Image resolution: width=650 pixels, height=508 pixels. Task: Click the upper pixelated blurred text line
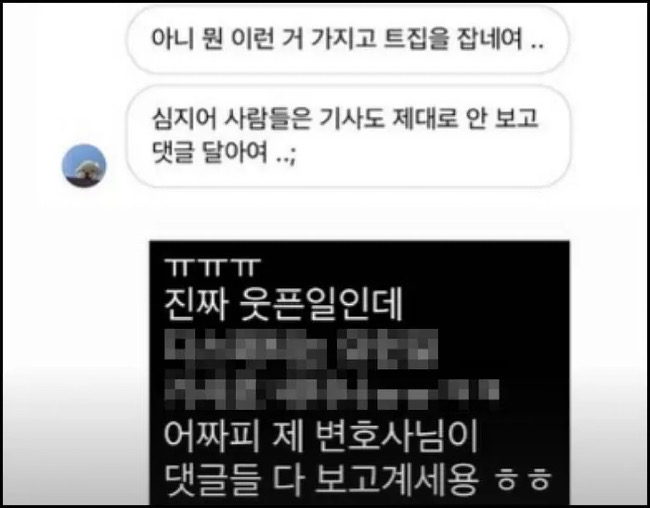[x=301, y=349]
